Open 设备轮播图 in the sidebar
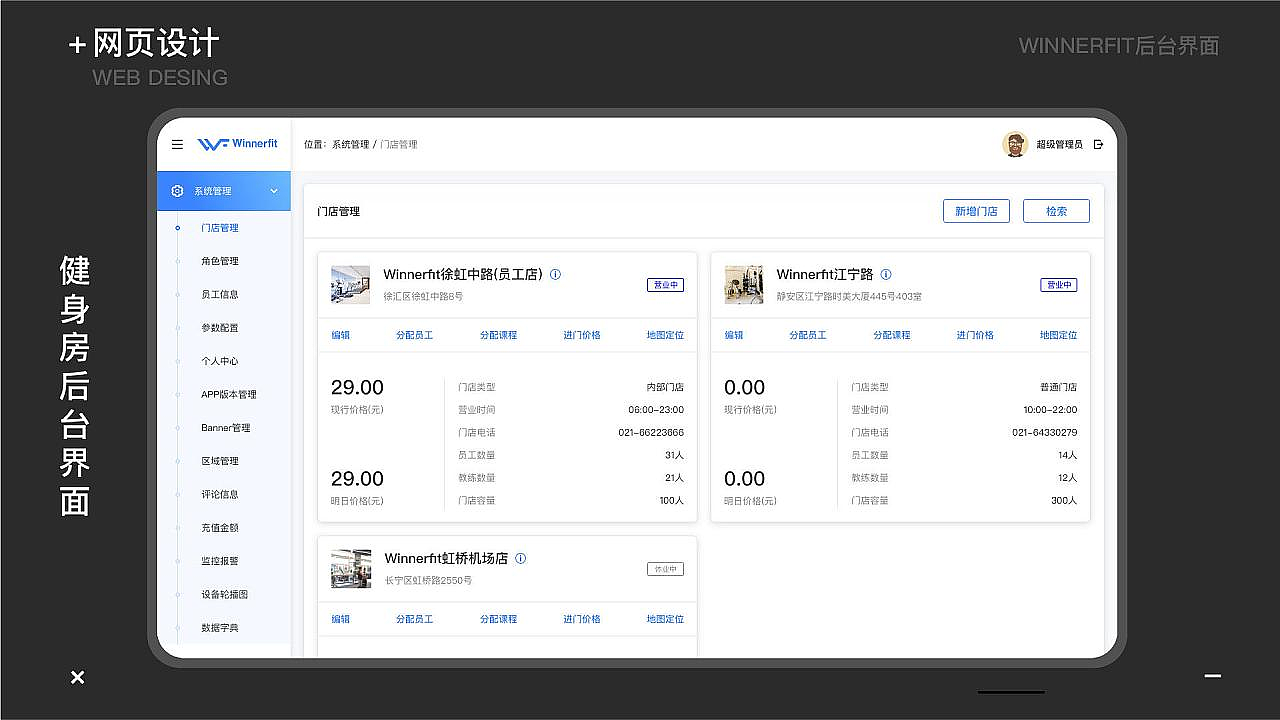 [x=225, y=594]
